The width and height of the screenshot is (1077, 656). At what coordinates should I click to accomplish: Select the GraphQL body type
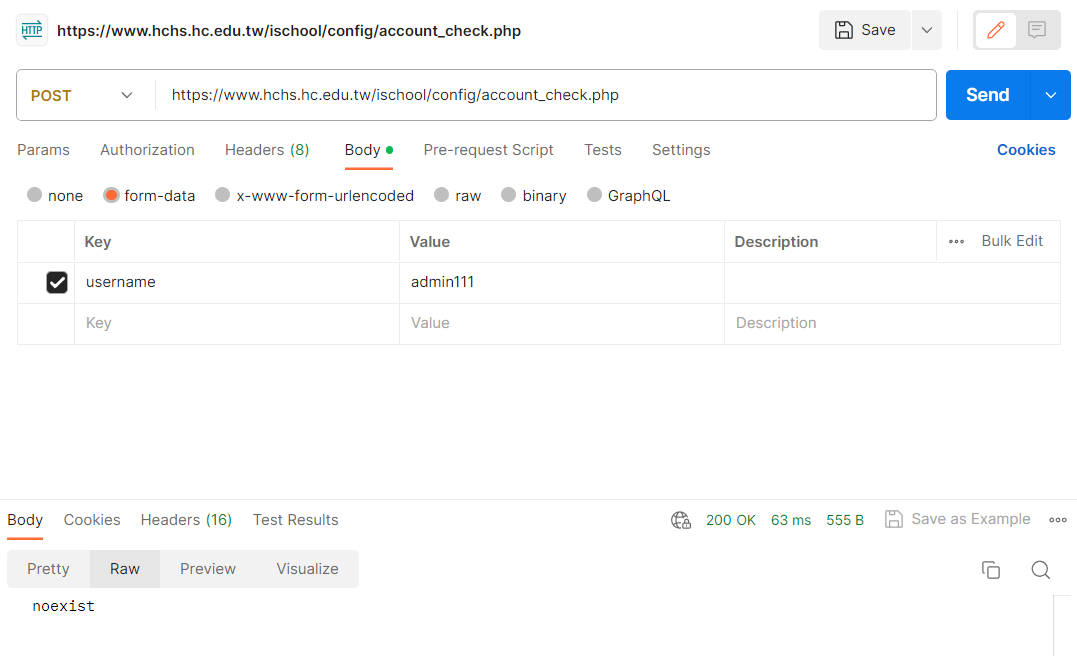point(594,195)
